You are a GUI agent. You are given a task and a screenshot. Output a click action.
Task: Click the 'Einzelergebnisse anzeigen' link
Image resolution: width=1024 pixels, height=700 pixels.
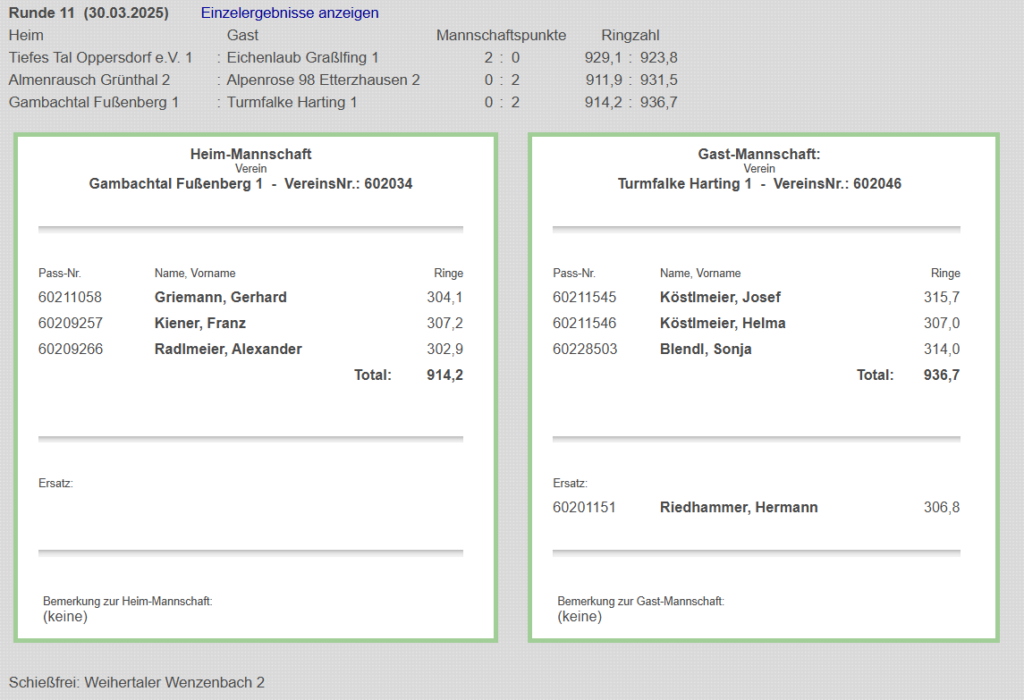point(290,13)
